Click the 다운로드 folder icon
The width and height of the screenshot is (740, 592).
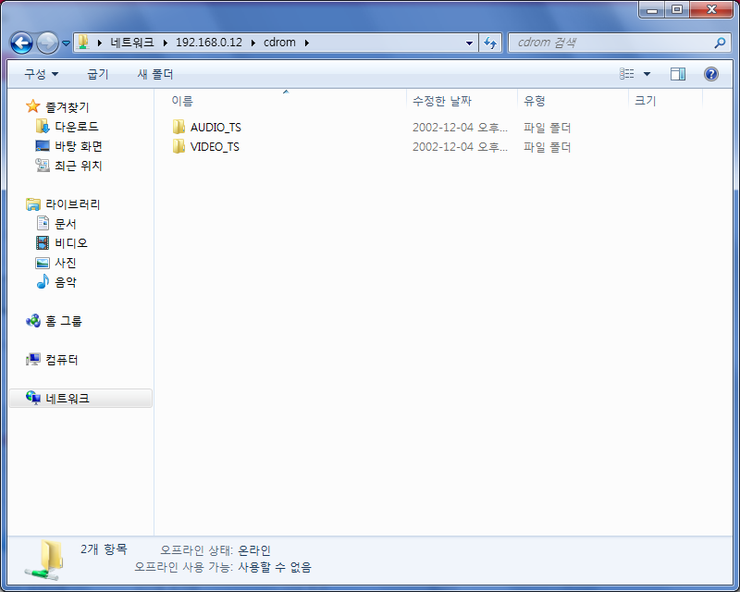coord(42,126)
